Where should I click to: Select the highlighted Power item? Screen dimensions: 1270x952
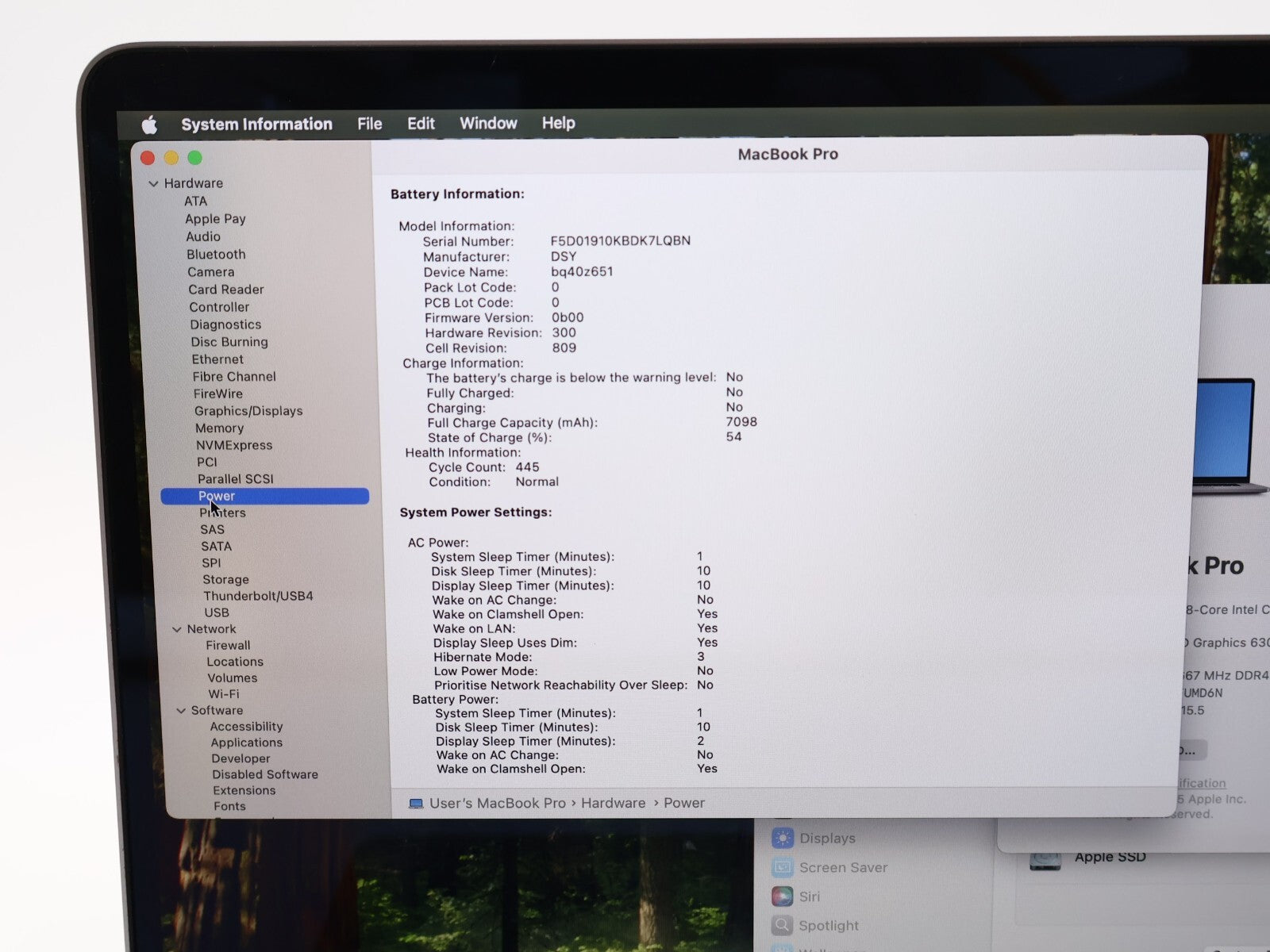coord(264,496)
